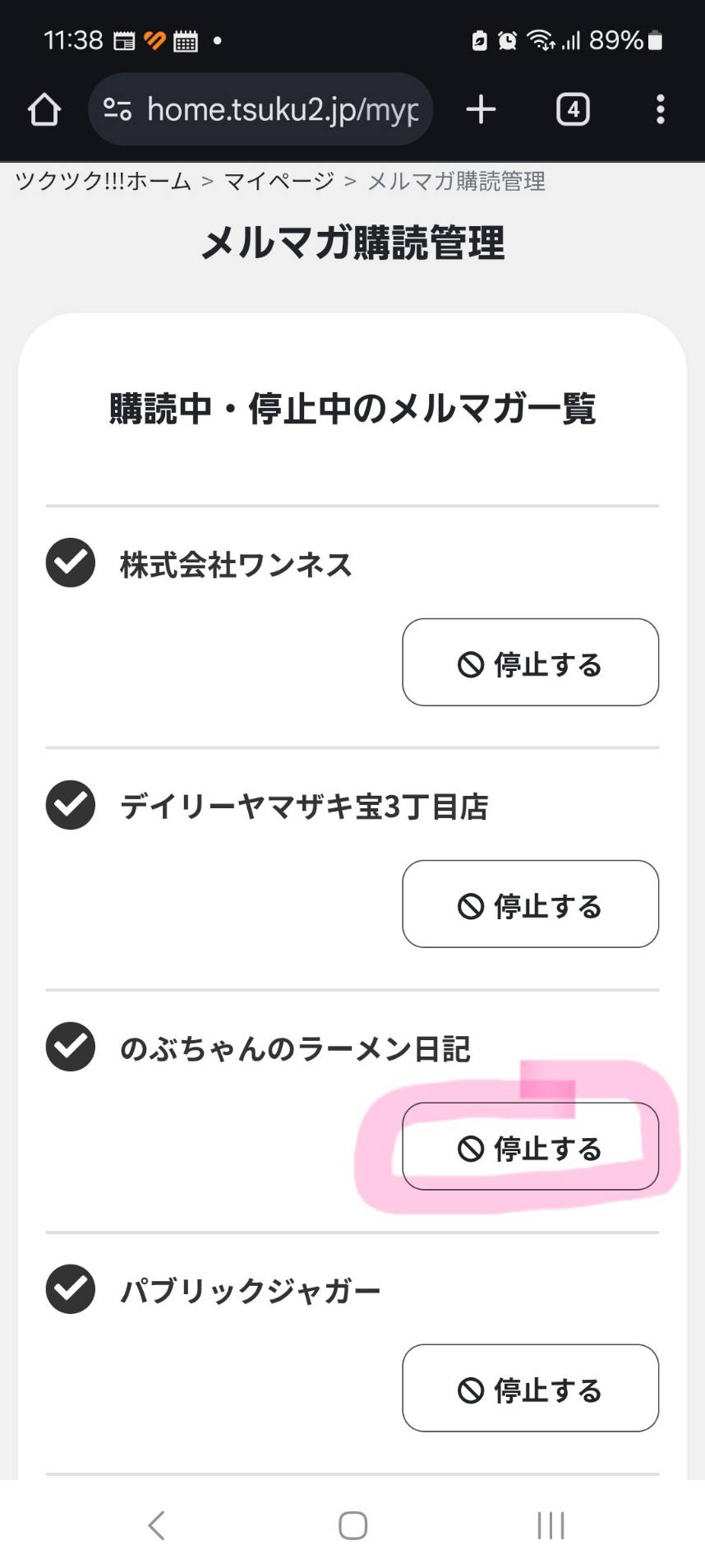705x1568 pixels.
Task: Toggle the 株式会社ワンネス checkmark
Action: [71, 563]
